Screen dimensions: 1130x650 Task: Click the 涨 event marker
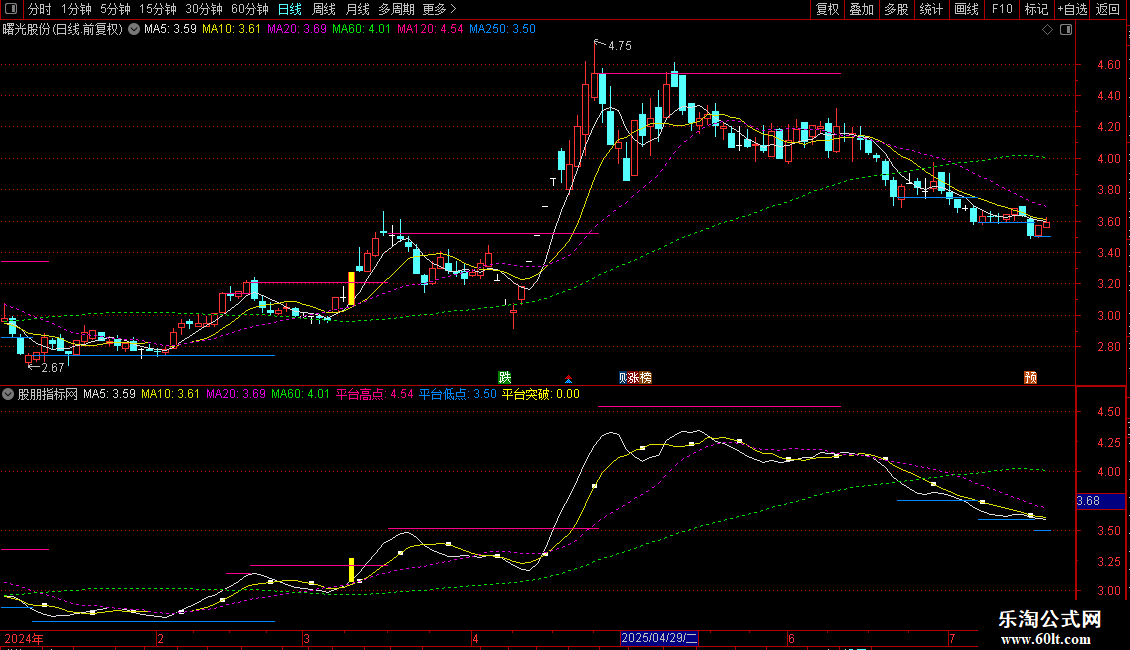point(633,378)
